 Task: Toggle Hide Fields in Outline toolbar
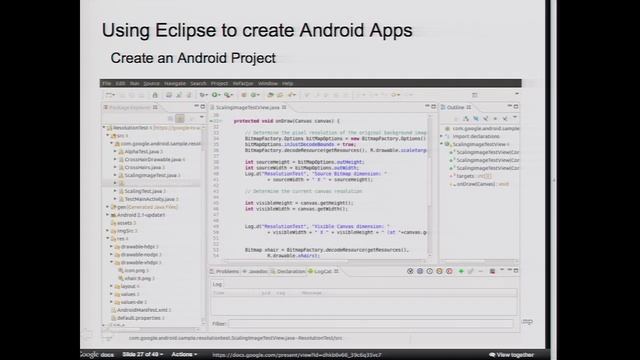(476, 118)
